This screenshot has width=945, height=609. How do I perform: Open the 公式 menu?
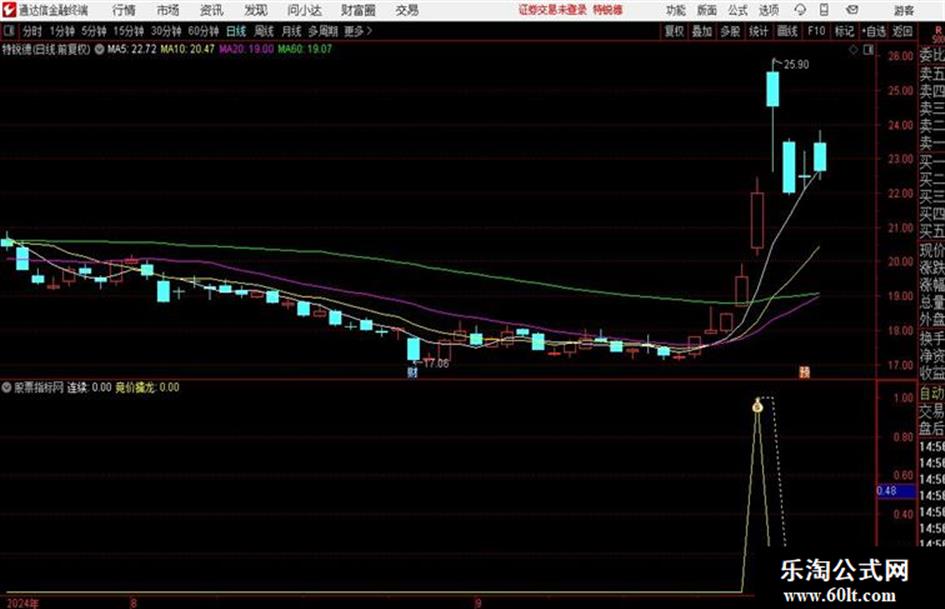[738, 10]
